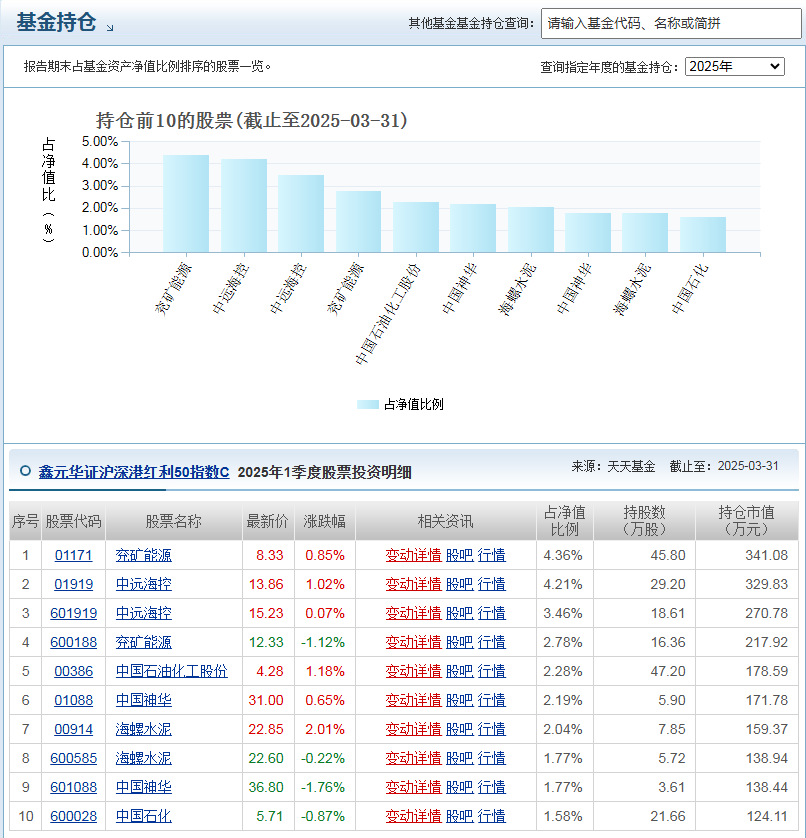Open 变动详情 for stock 01171
The image size is (806, 838).
413,555
